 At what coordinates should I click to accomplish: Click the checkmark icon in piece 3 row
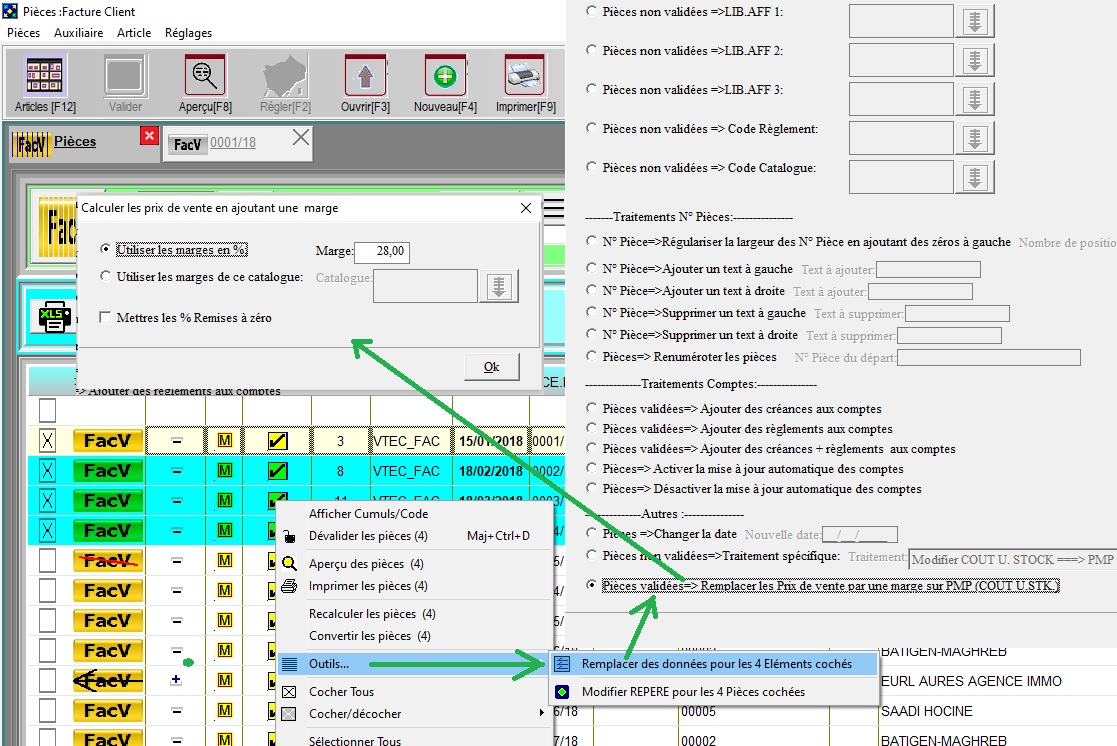click(277, 440)
